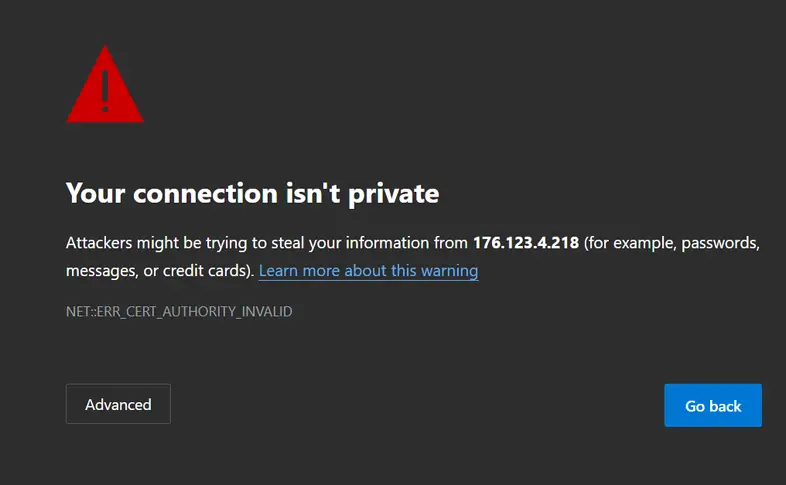The width and height of the screenshot is (786, 485).
Task: Click the words 'might be trying'
Action: pyautogui.click(x=192, y=243)
